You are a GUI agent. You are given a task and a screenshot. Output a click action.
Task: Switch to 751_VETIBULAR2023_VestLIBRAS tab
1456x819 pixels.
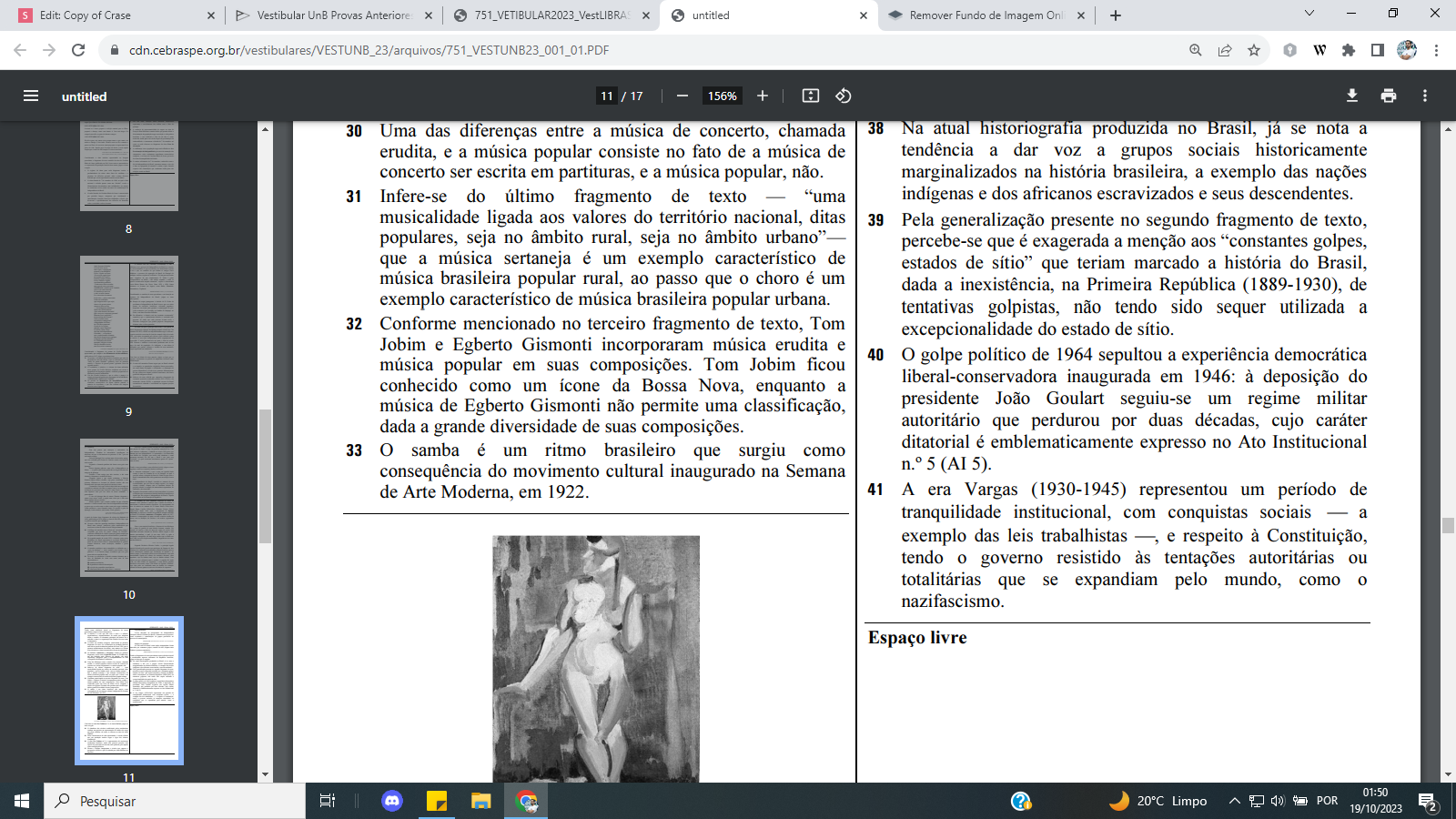click(x=552, y=15)
